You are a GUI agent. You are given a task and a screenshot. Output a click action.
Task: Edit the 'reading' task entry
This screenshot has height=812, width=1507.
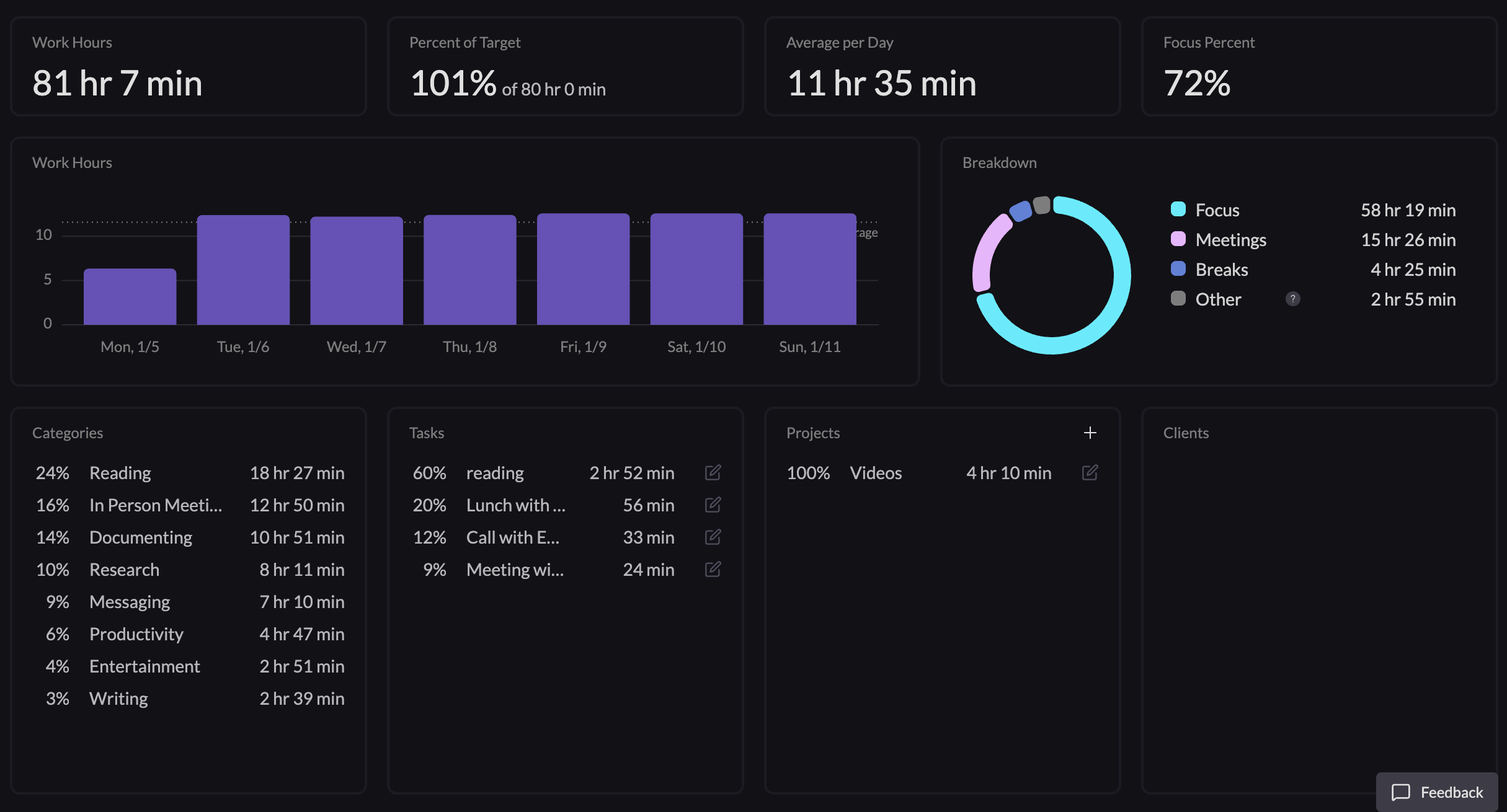coord(713,473)
